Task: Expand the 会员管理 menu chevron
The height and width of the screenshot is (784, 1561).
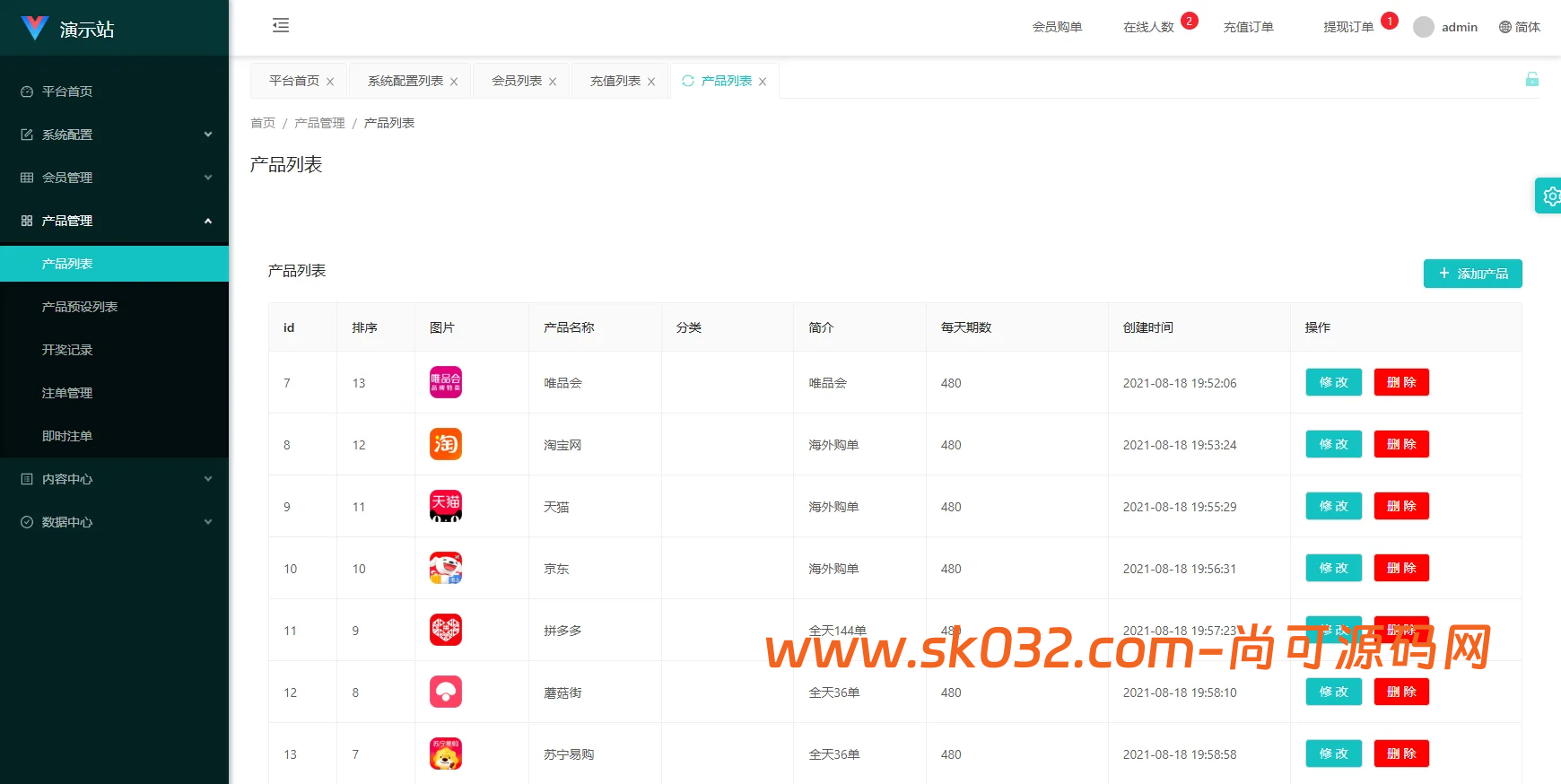Action: (208, 178)
